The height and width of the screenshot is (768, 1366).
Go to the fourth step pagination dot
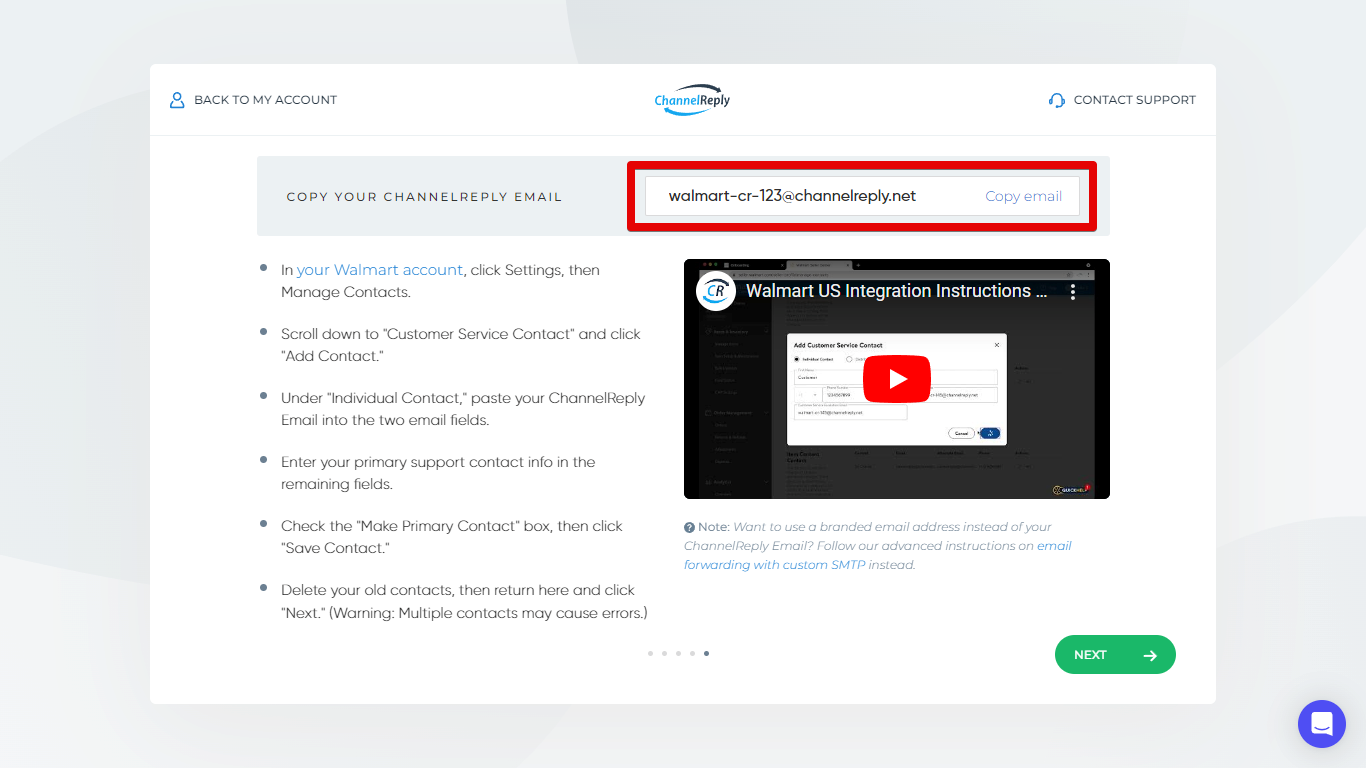tap(692, 653)
